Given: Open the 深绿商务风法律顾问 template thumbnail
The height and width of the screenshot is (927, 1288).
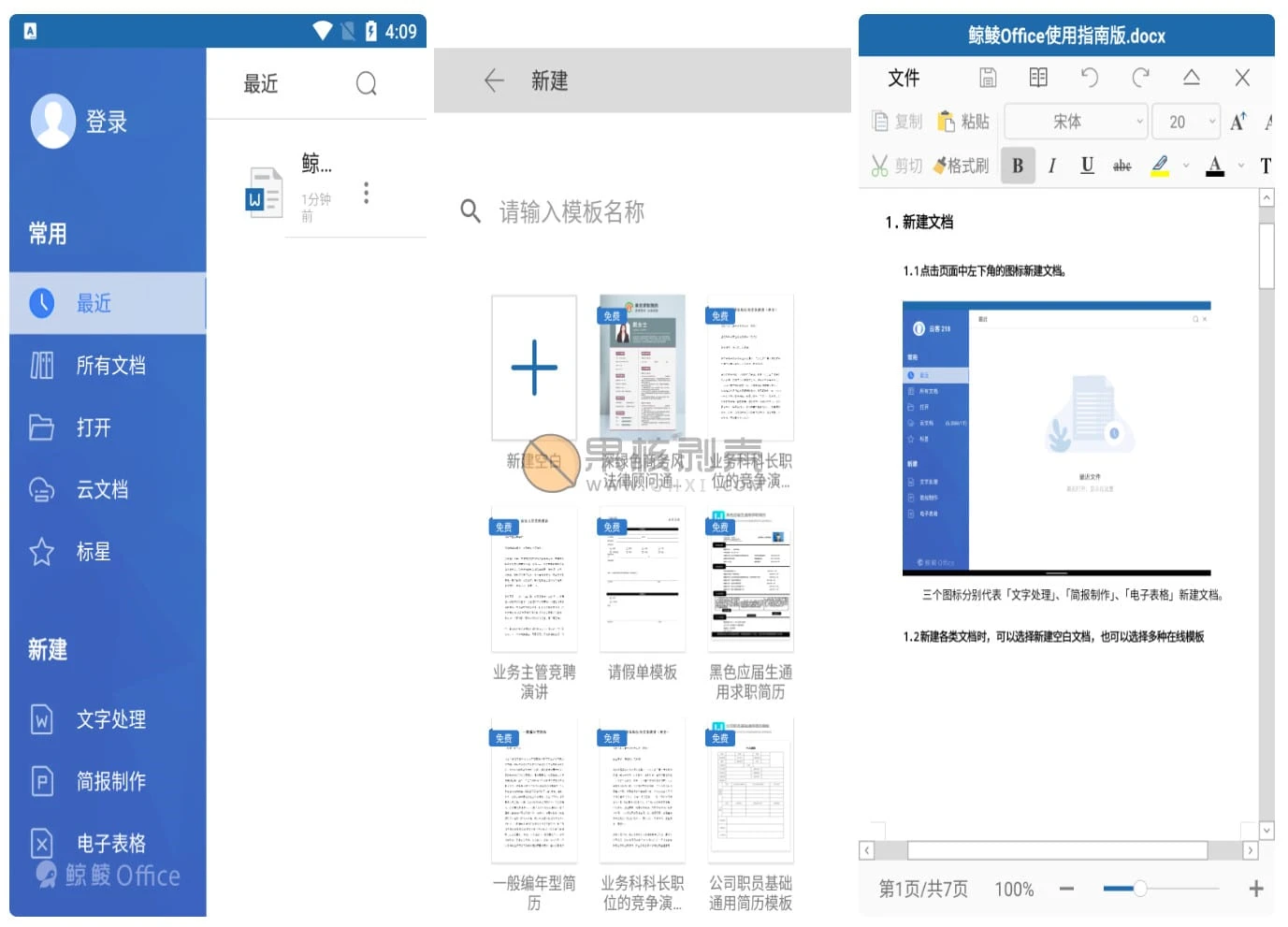Looking at the screenshot, I should (643, 368).
